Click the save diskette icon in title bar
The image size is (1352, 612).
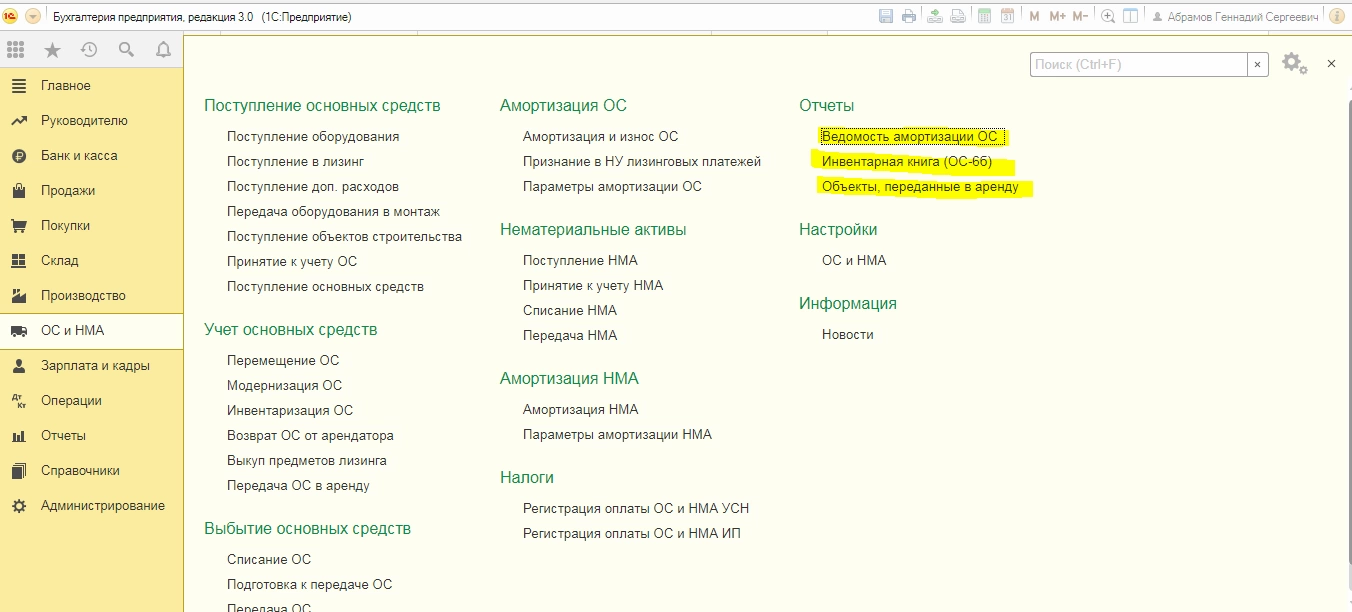pyautogui.click(x=886, y=16)
